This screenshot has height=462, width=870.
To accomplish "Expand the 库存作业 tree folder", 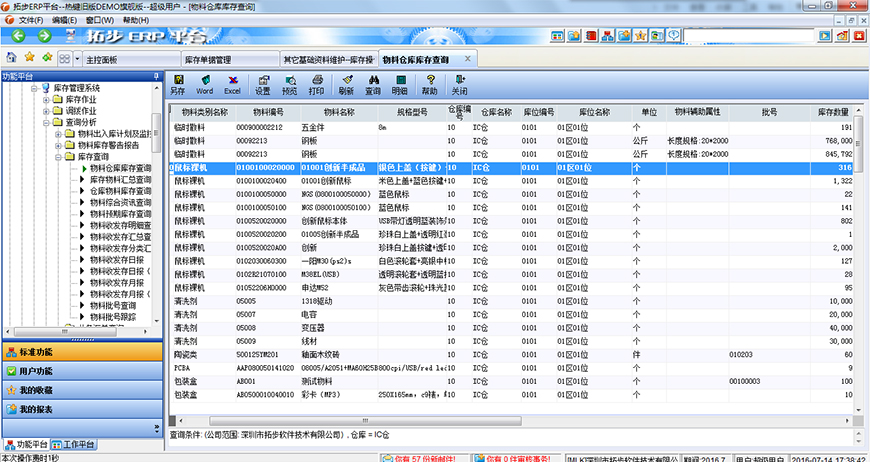I will coord(46,100).
